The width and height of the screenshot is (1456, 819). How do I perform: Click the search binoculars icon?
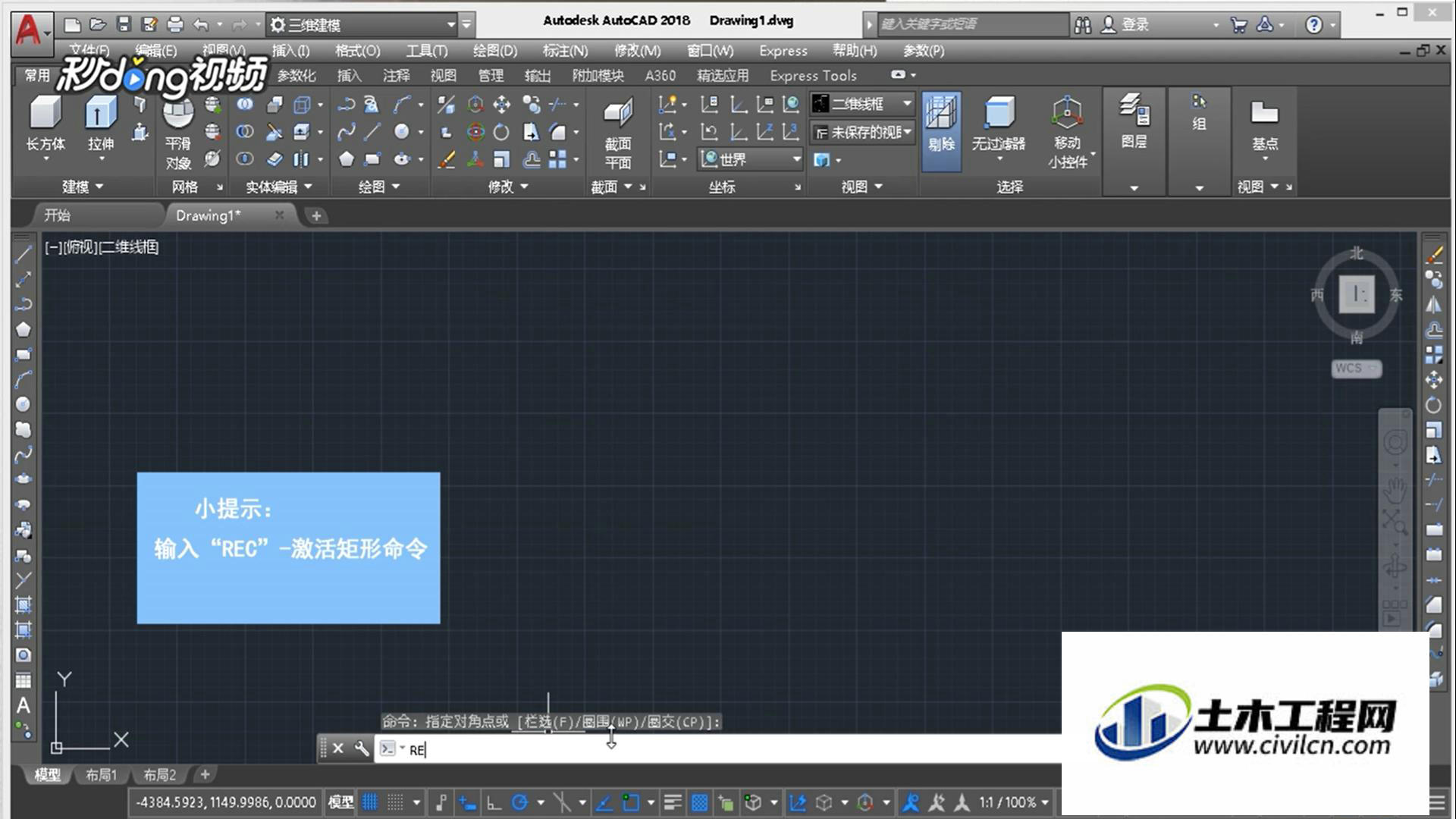tap(1083, 25)
